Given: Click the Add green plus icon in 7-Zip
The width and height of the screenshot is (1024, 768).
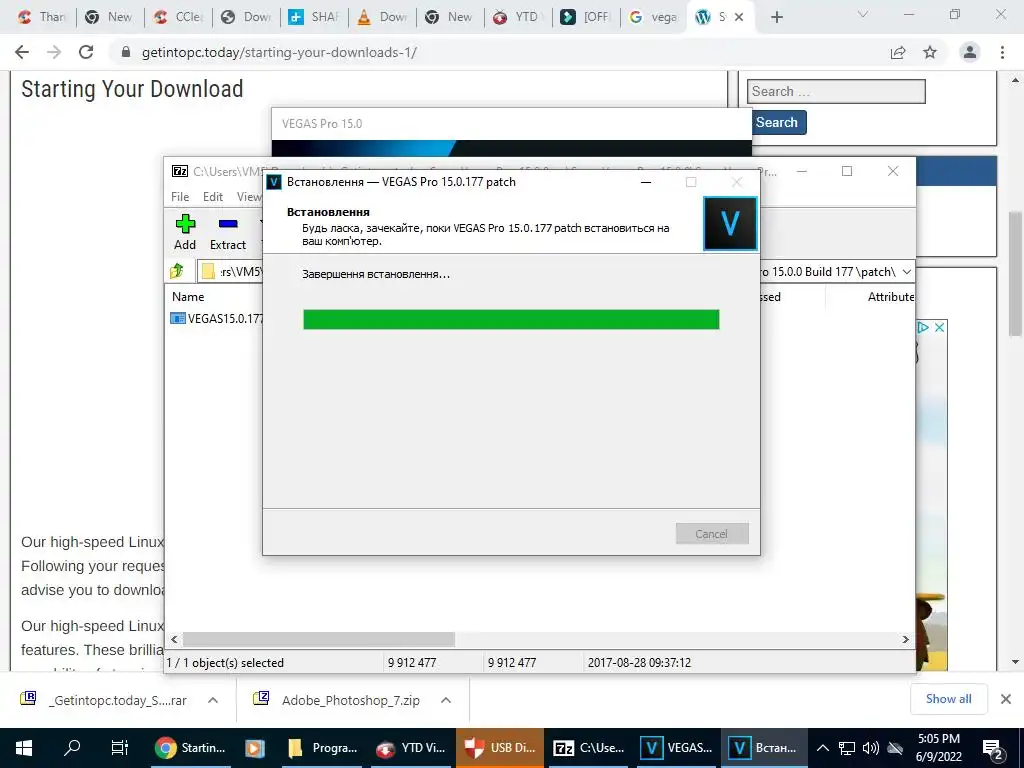Looking at the screenshot, I should tap(185, 224).
